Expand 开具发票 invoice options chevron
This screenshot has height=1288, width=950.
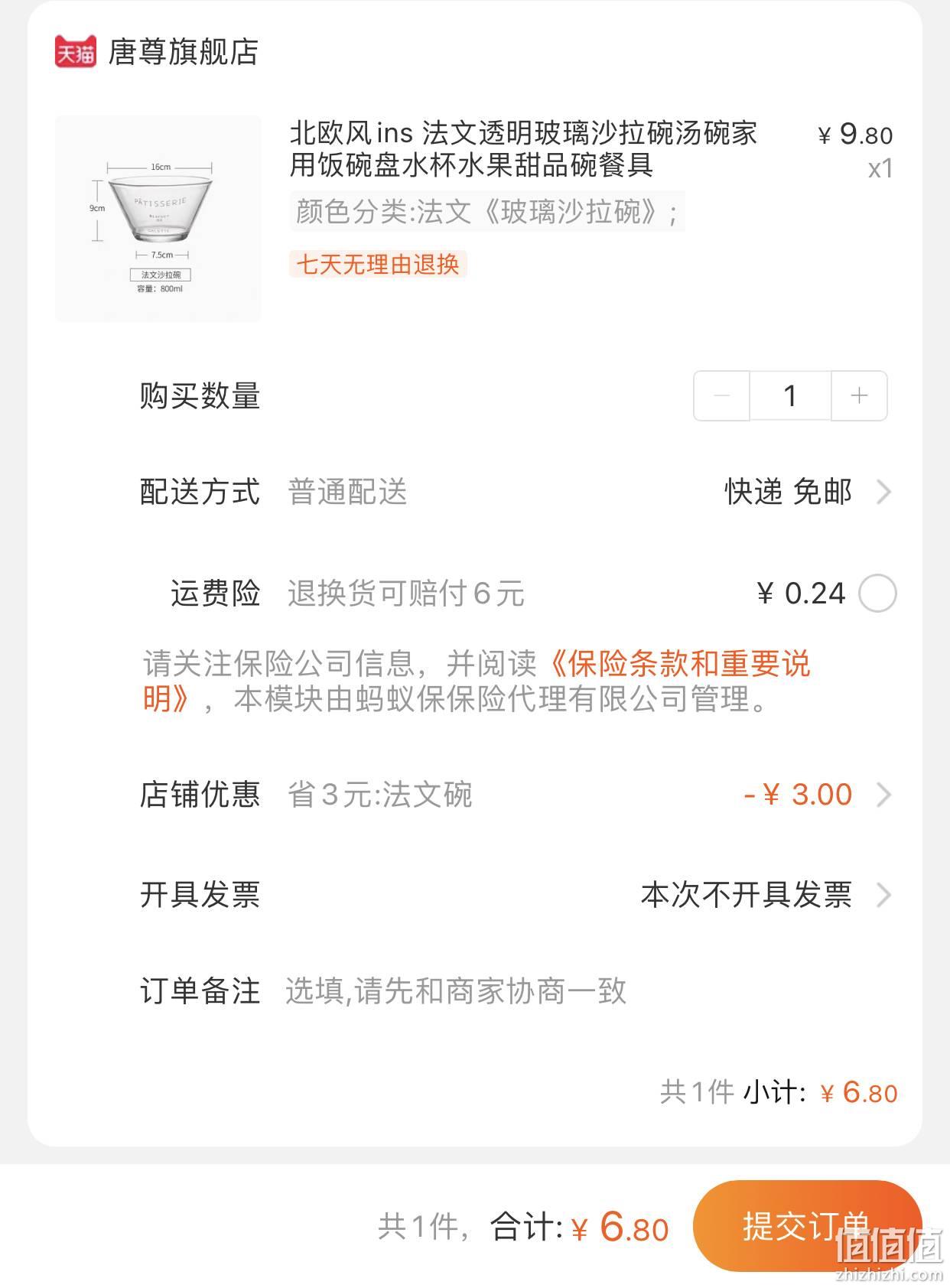click(x=883, y=895)
